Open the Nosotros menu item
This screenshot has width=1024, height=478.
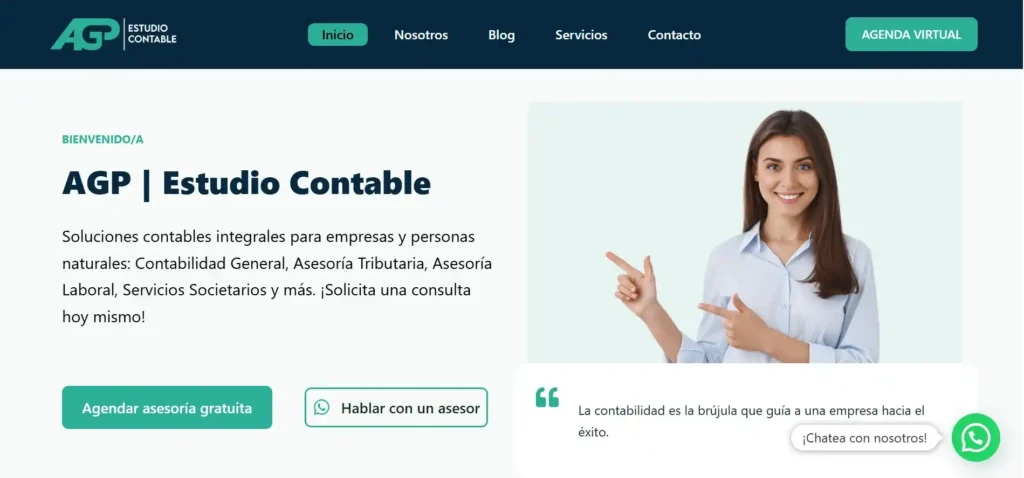[421, 35]
